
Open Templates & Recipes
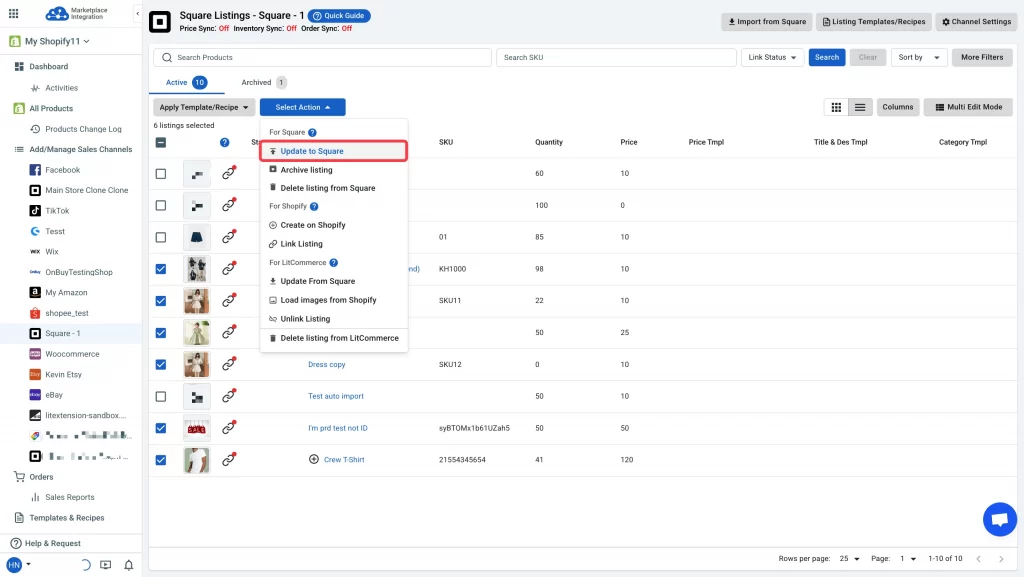pos(66,518)
